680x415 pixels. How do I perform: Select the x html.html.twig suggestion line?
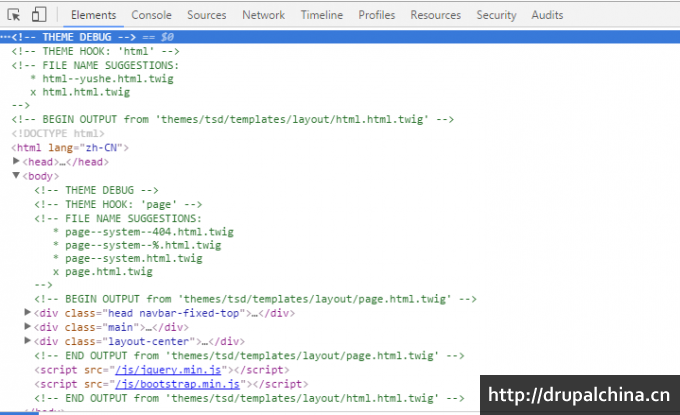(80, 92)
